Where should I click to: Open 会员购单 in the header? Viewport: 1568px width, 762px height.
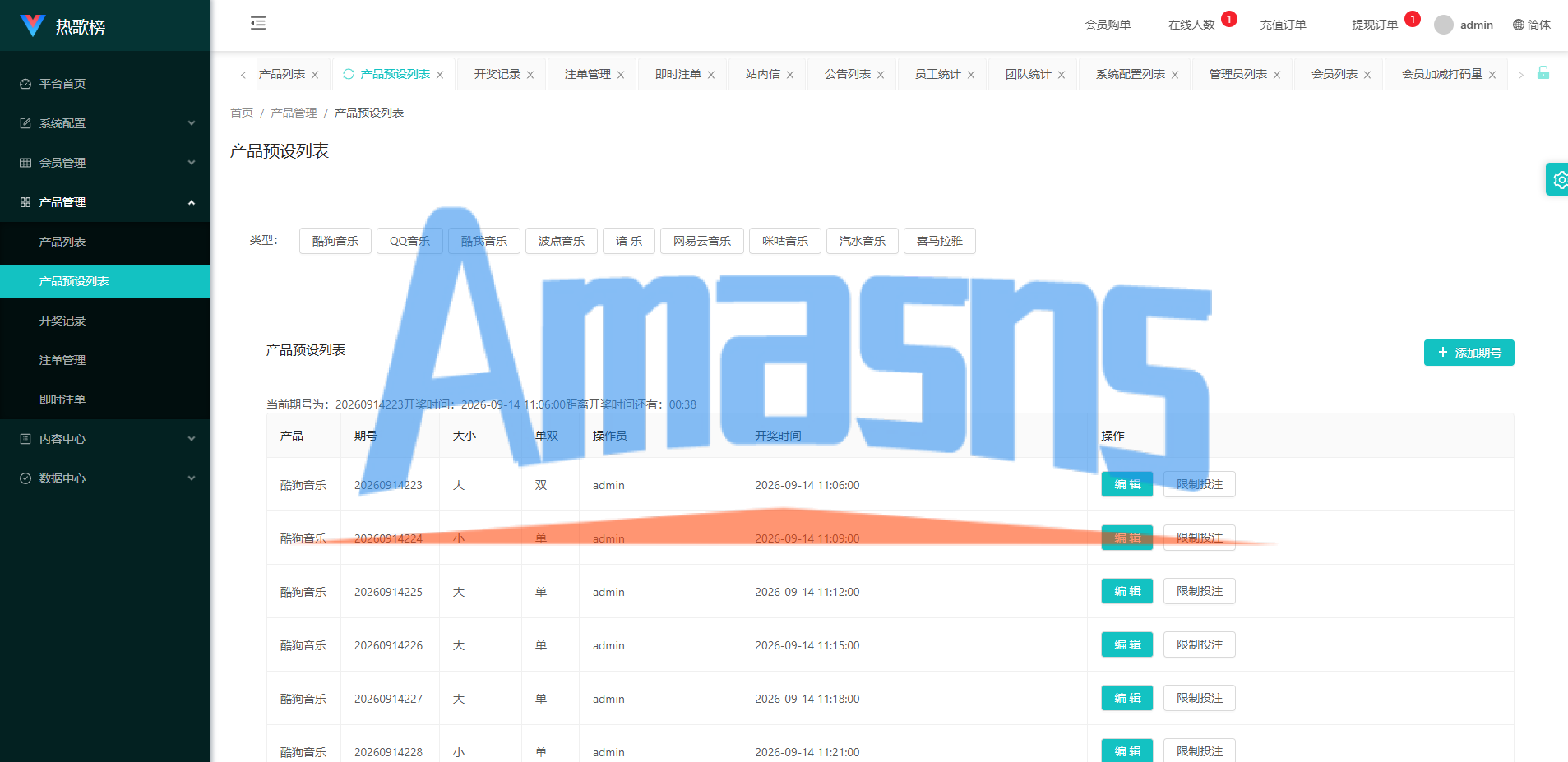(1108, 25)
